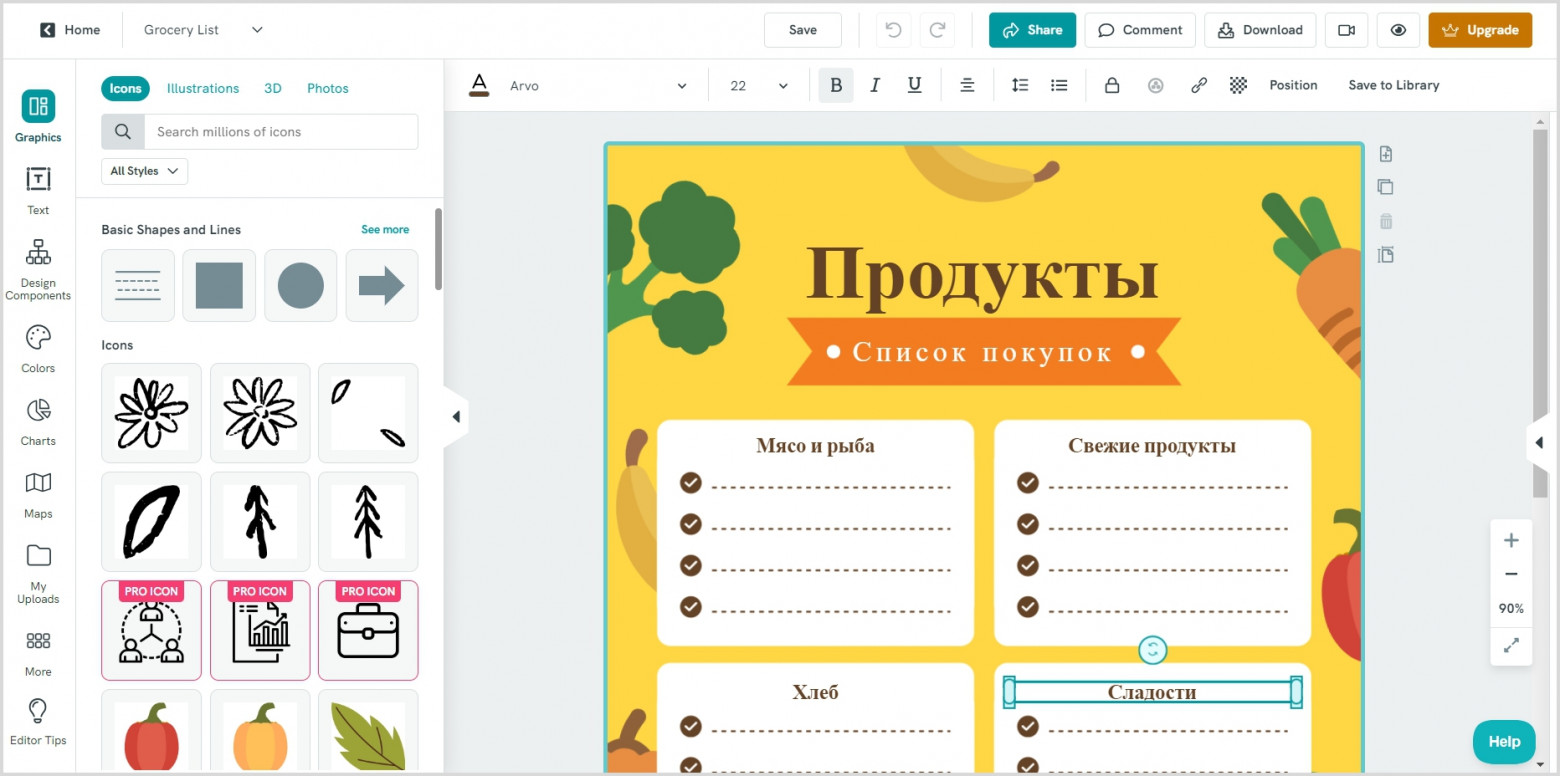Open the All Styles dropdown

point(144,171)
